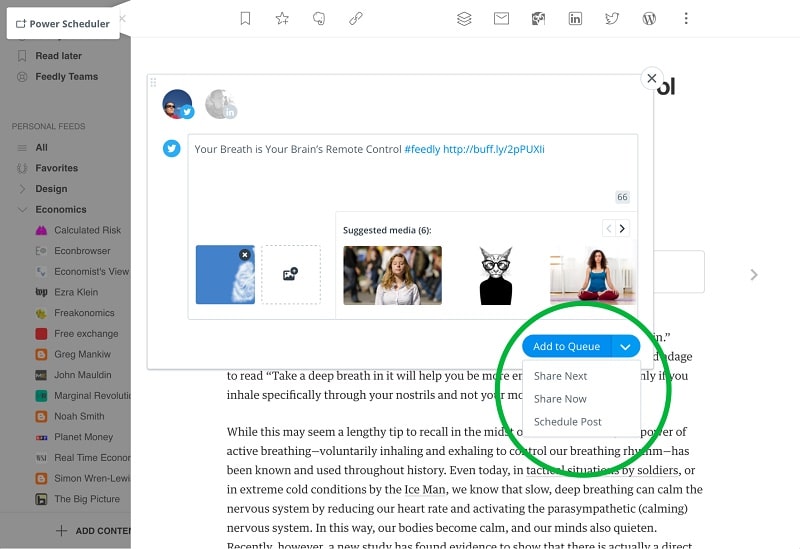Click the character count badge 66

pos(622,197)
